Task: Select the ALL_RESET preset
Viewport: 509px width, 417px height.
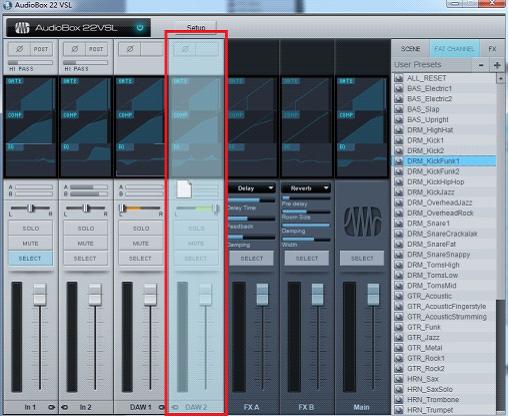Action: [445, 78]
